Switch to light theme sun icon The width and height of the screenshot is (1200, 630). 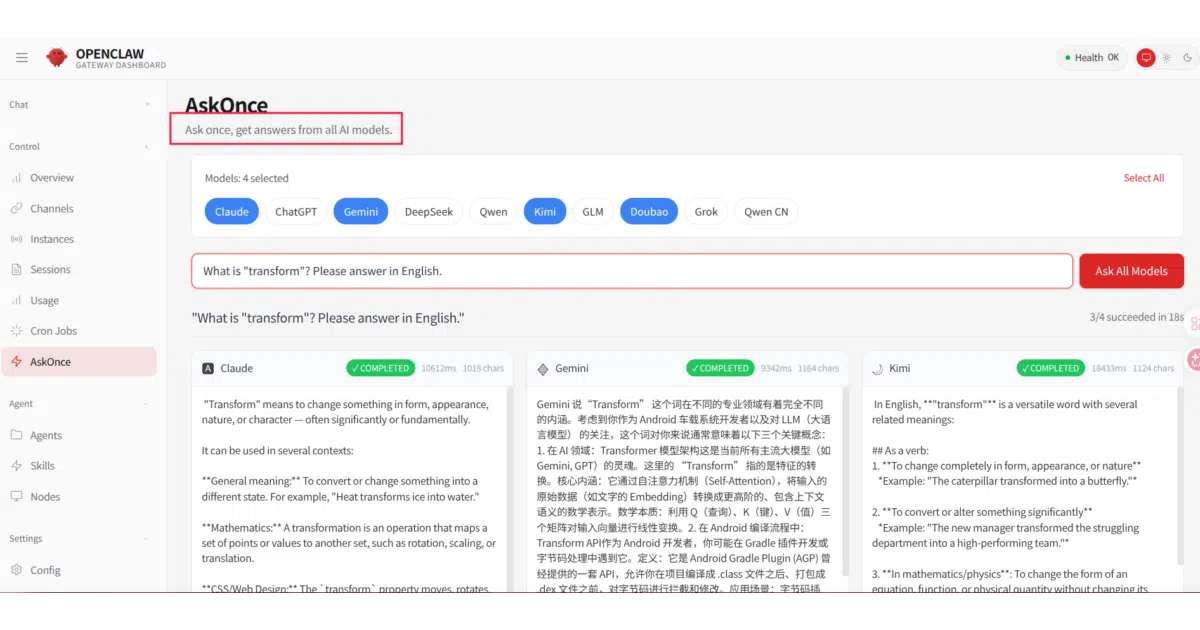(x=1166, y=58)
